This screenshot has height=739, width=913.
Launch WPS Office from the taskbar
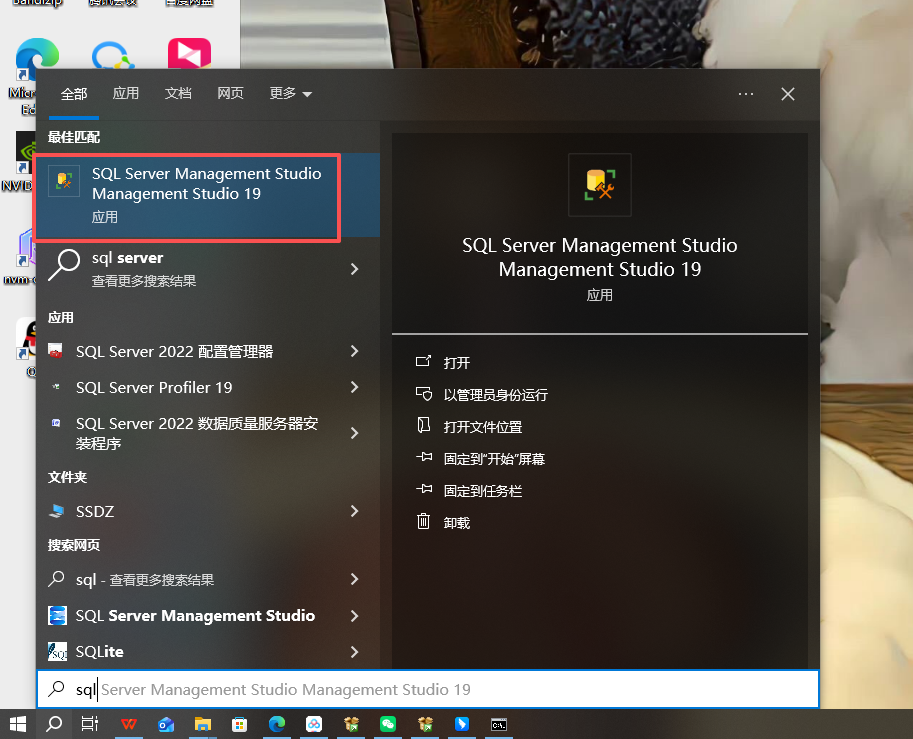129,724
